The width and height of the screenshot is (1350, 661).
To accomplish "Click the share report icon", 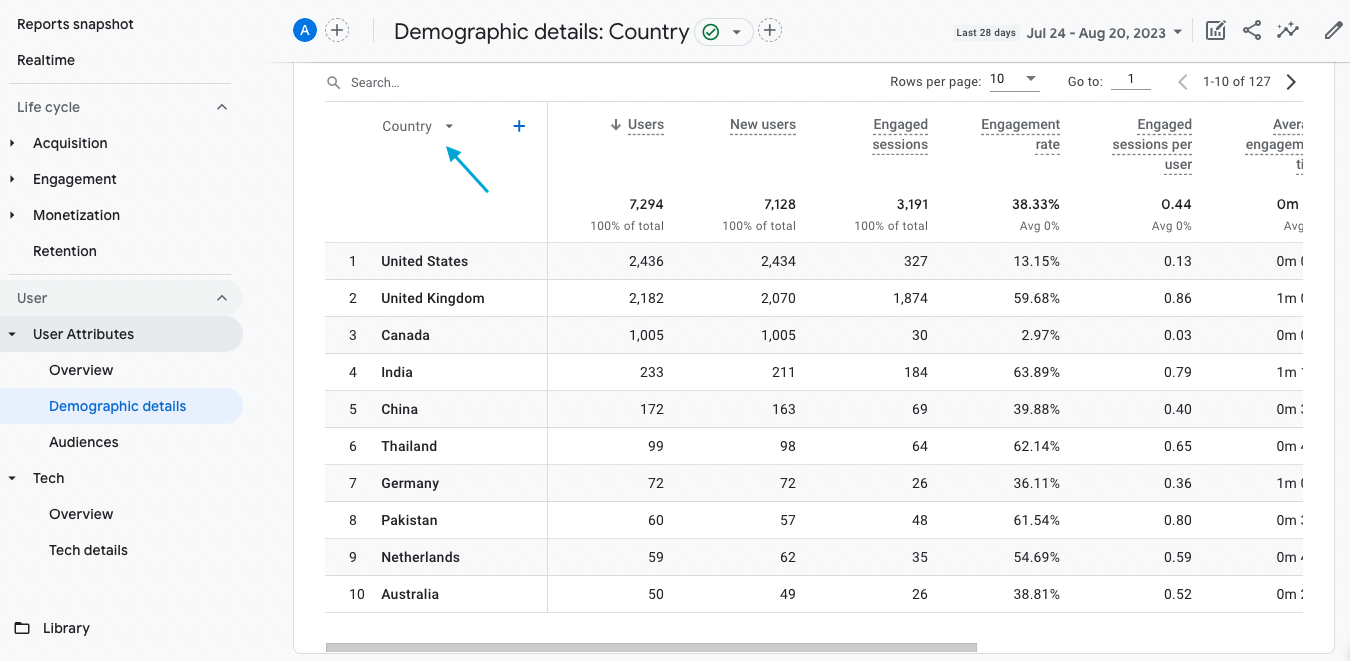I will pyautogui.click(x=1251, y=31).
